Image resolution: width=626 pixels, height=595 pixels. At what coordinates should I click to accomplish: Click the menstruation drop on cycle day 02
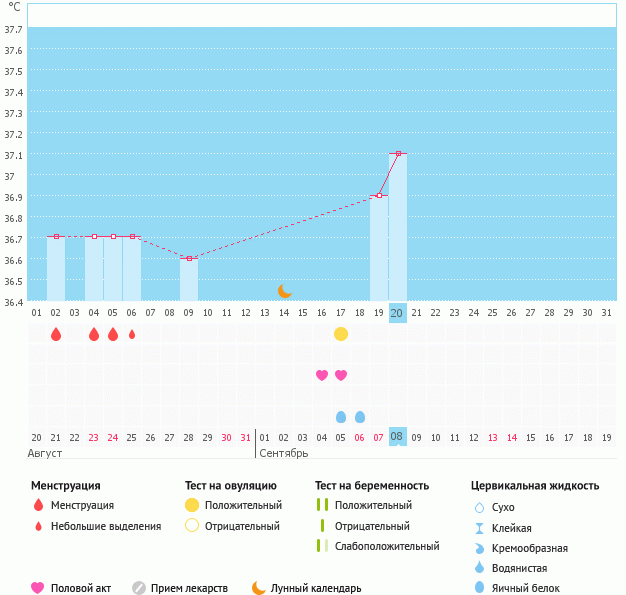coord(56,334)
